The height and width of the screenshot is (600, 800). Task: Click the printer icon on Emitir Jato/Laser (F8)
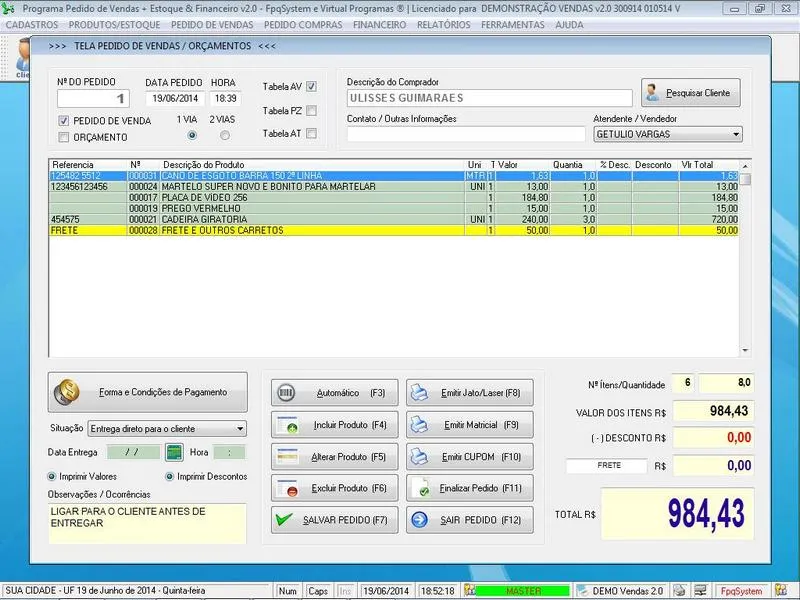click(421, 393)
